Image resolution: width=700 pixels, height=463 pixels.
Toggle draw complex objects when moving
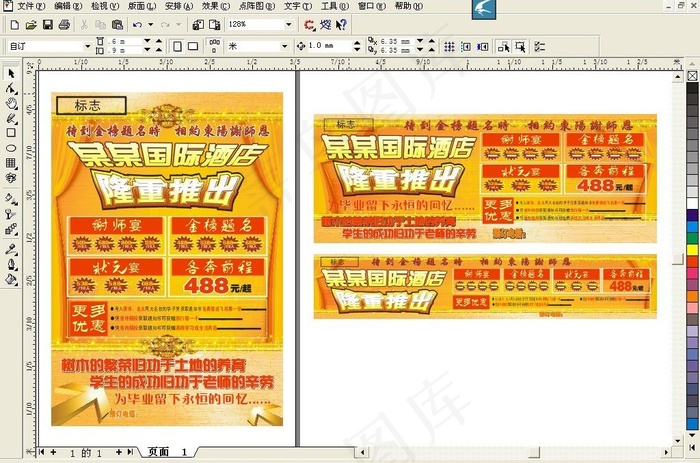504,46
